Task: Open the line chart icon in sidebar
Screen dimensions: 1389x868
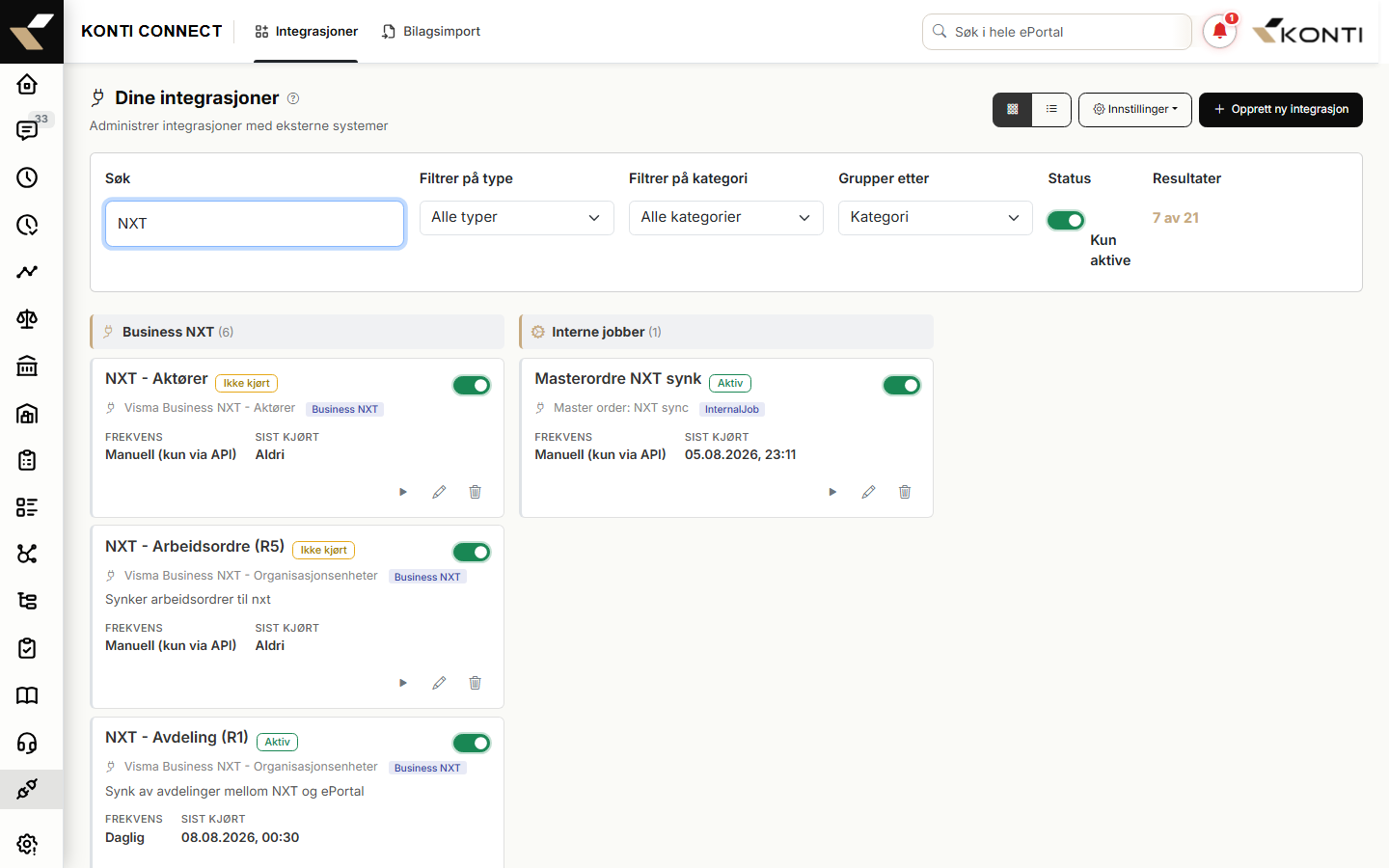Action: click(x=27, y=272)
